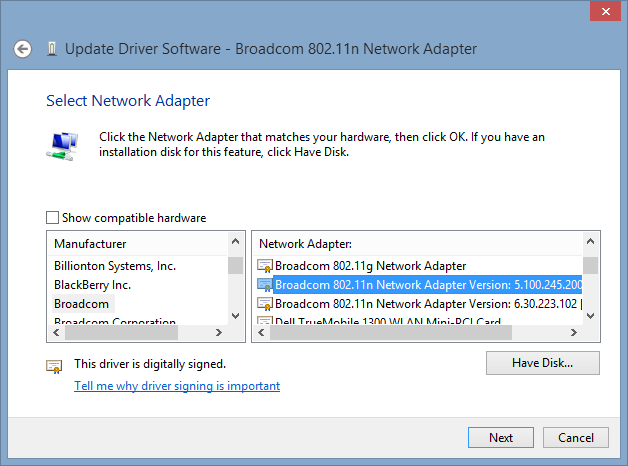Select Billionton Systems, Inc. manufacturer
The width and height of the screenshot is (628, 466).
[115, 266]
